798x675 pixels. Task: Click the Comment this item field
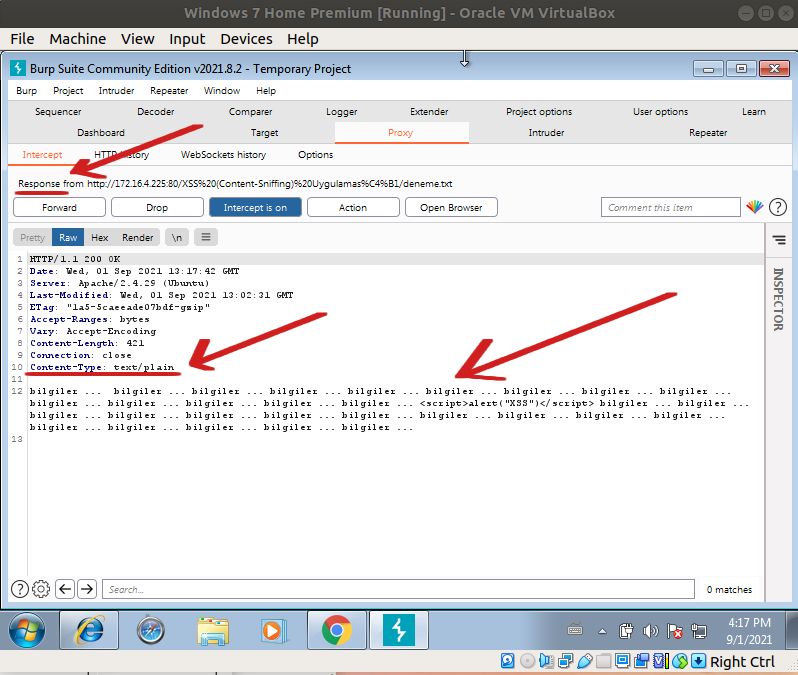[x=671, y=207]
